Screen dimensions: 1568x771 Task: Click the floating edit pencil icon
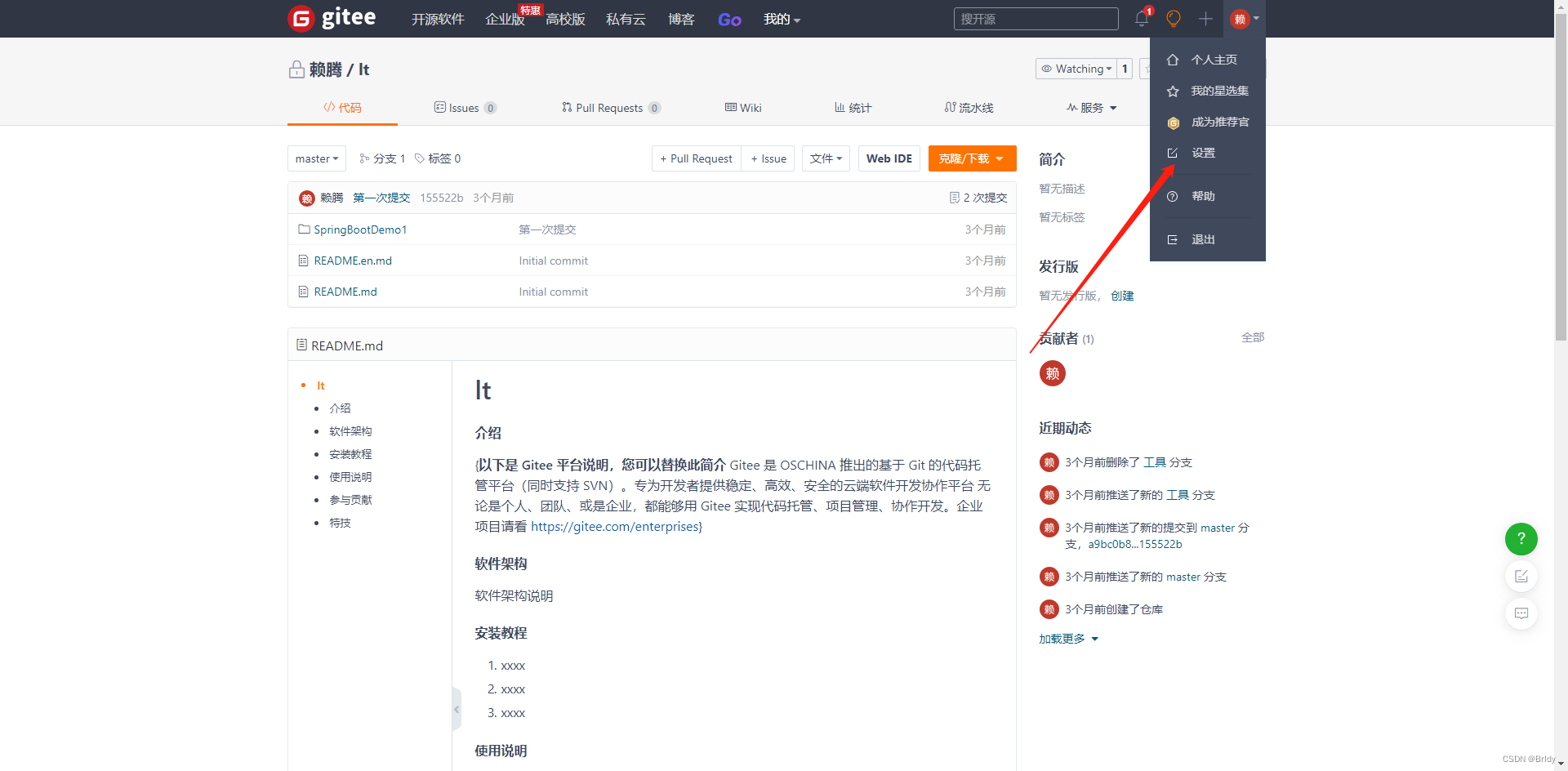coord(1521,576)
